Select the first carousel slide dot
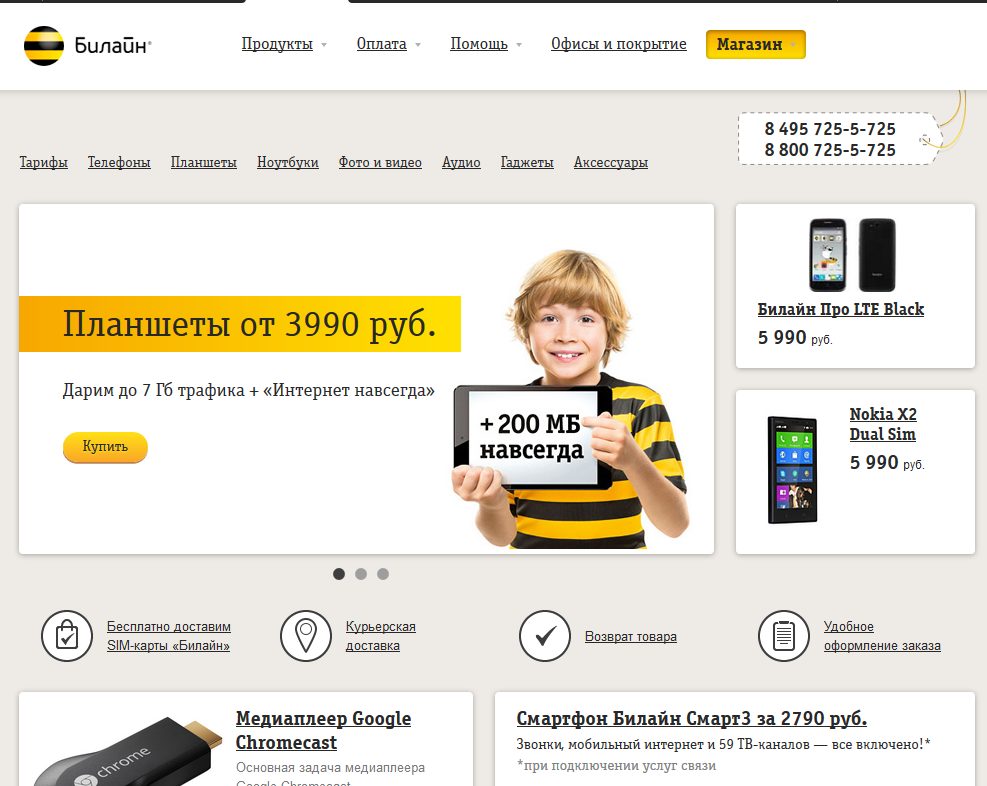This screenshot has width=987, height=786. [x=339, y=574]
